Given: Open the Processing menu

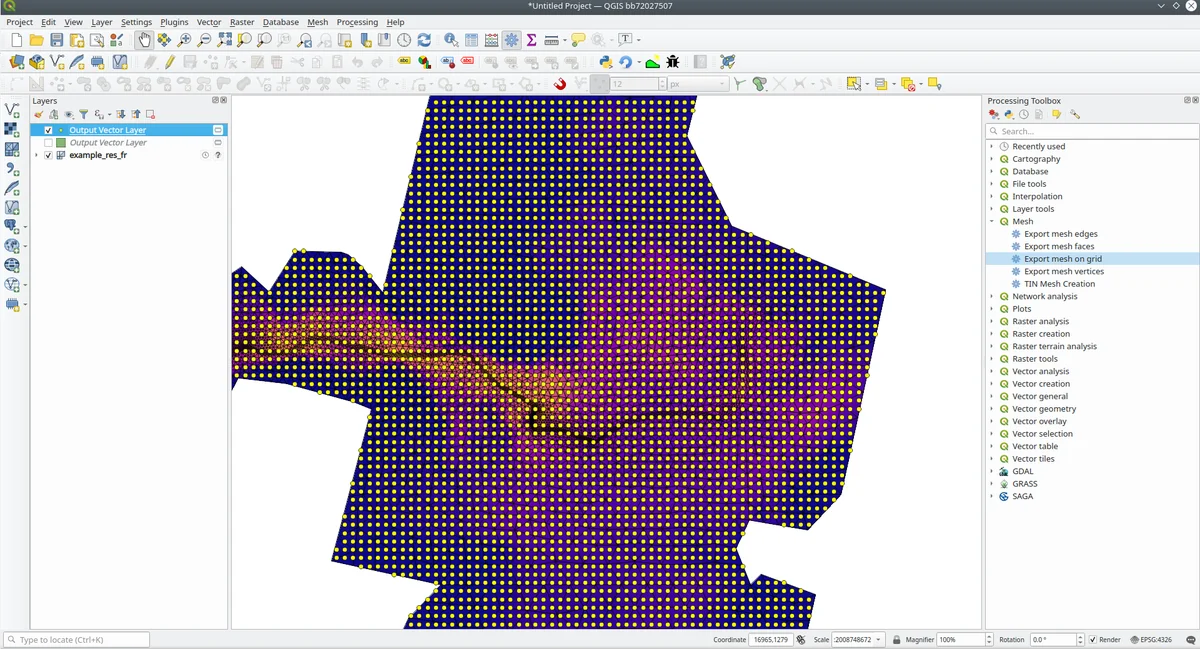Looking at the screenshot, I should click(x=357, y=22).
